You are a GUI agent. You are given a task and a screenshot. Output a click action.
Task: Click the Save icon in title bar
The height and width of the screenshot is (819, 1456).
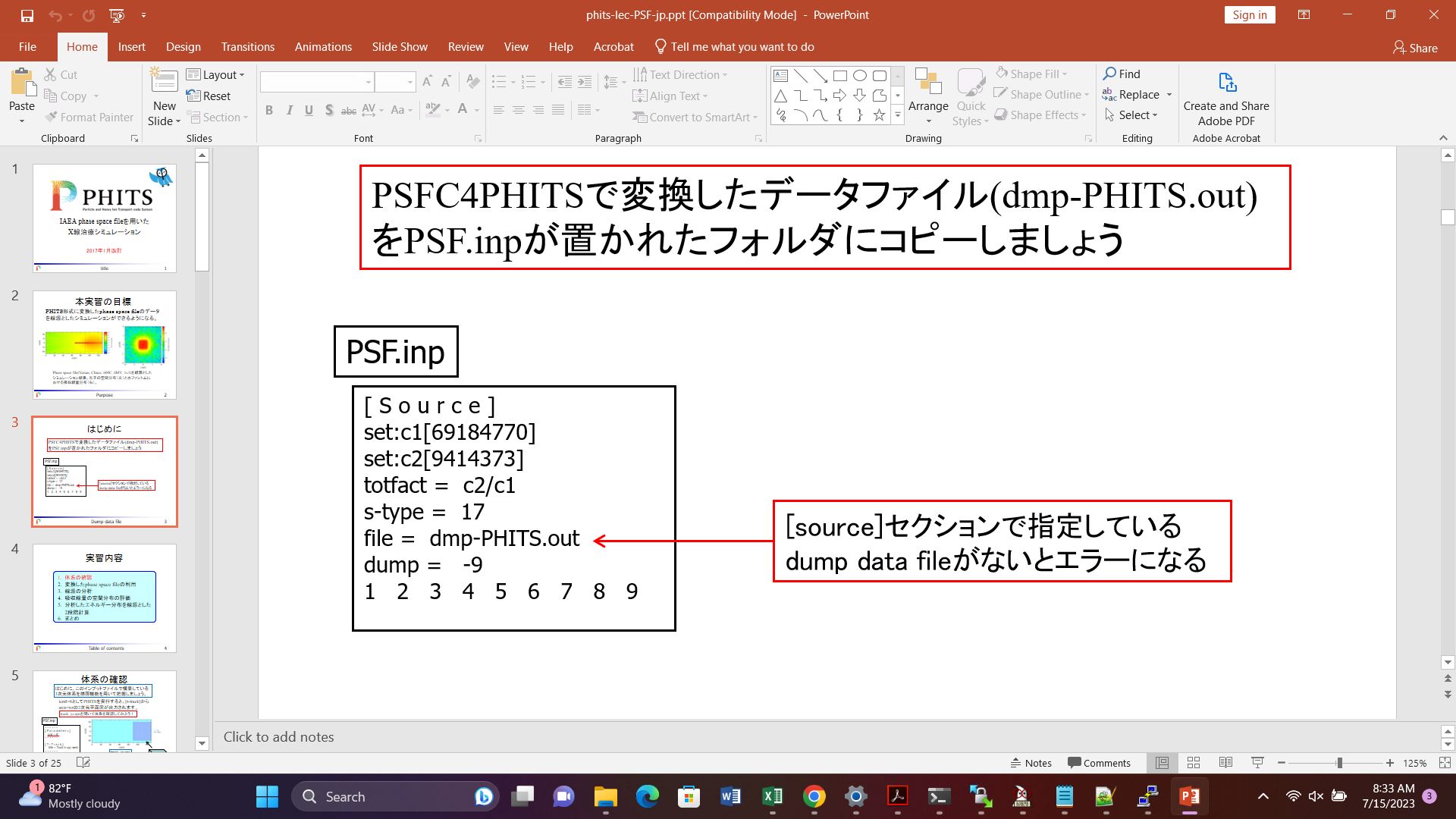[27, 15]
